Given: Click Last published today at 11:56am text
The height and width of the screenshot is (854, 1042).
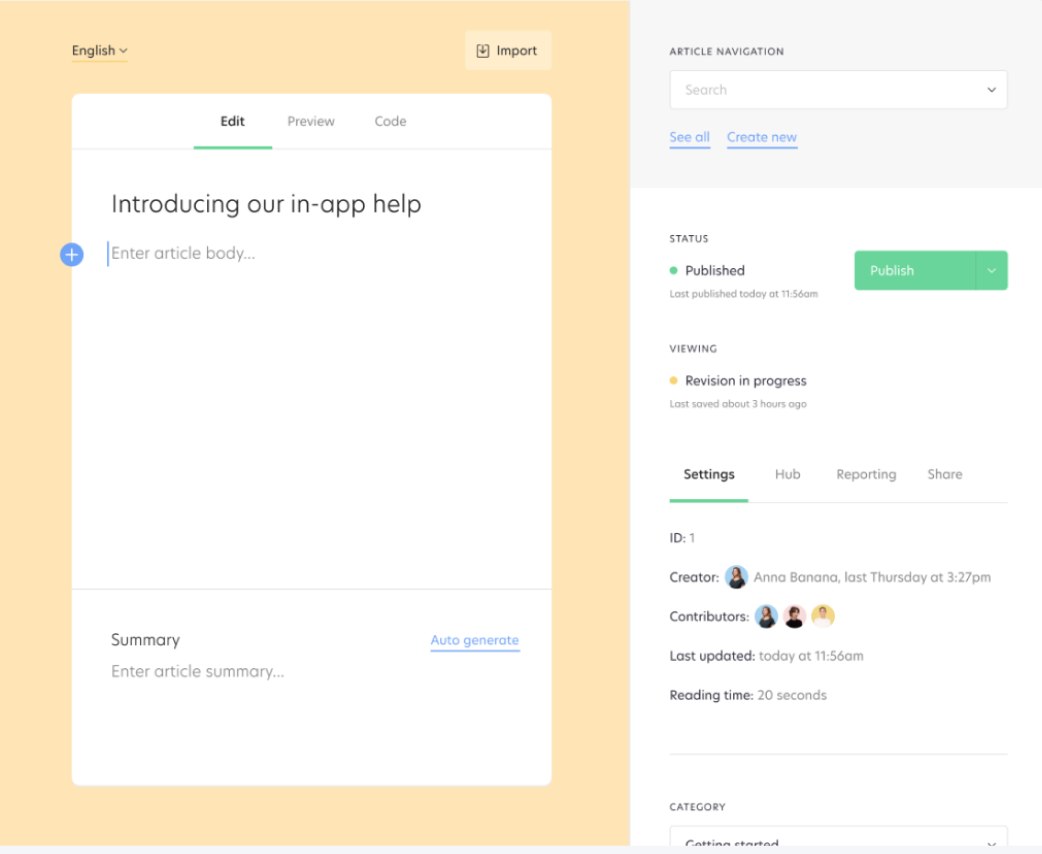Looking at the screenshot, I should [x=744, y=294].
